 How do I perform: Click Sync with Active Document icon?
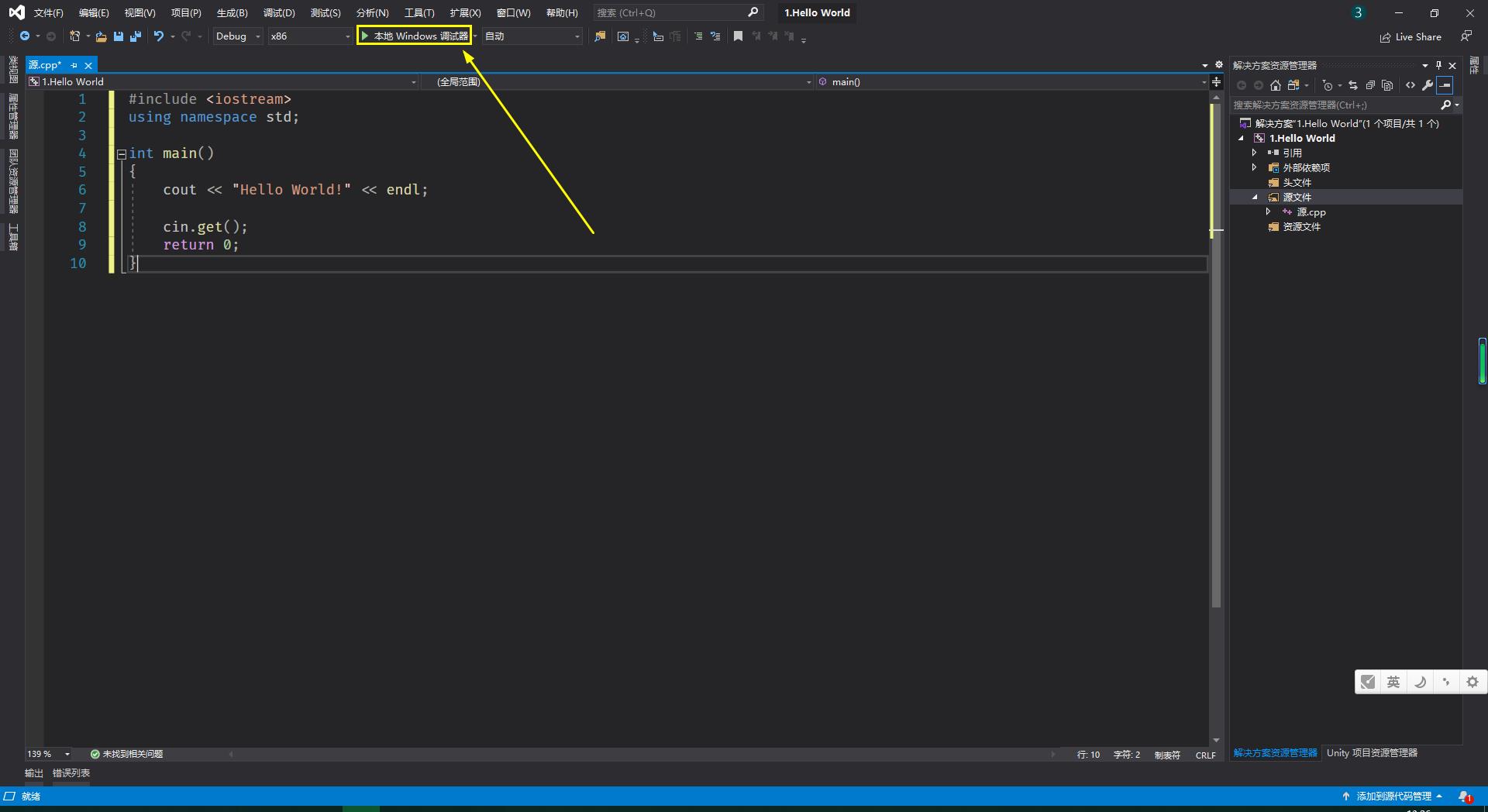click(x=1353, y=85)
